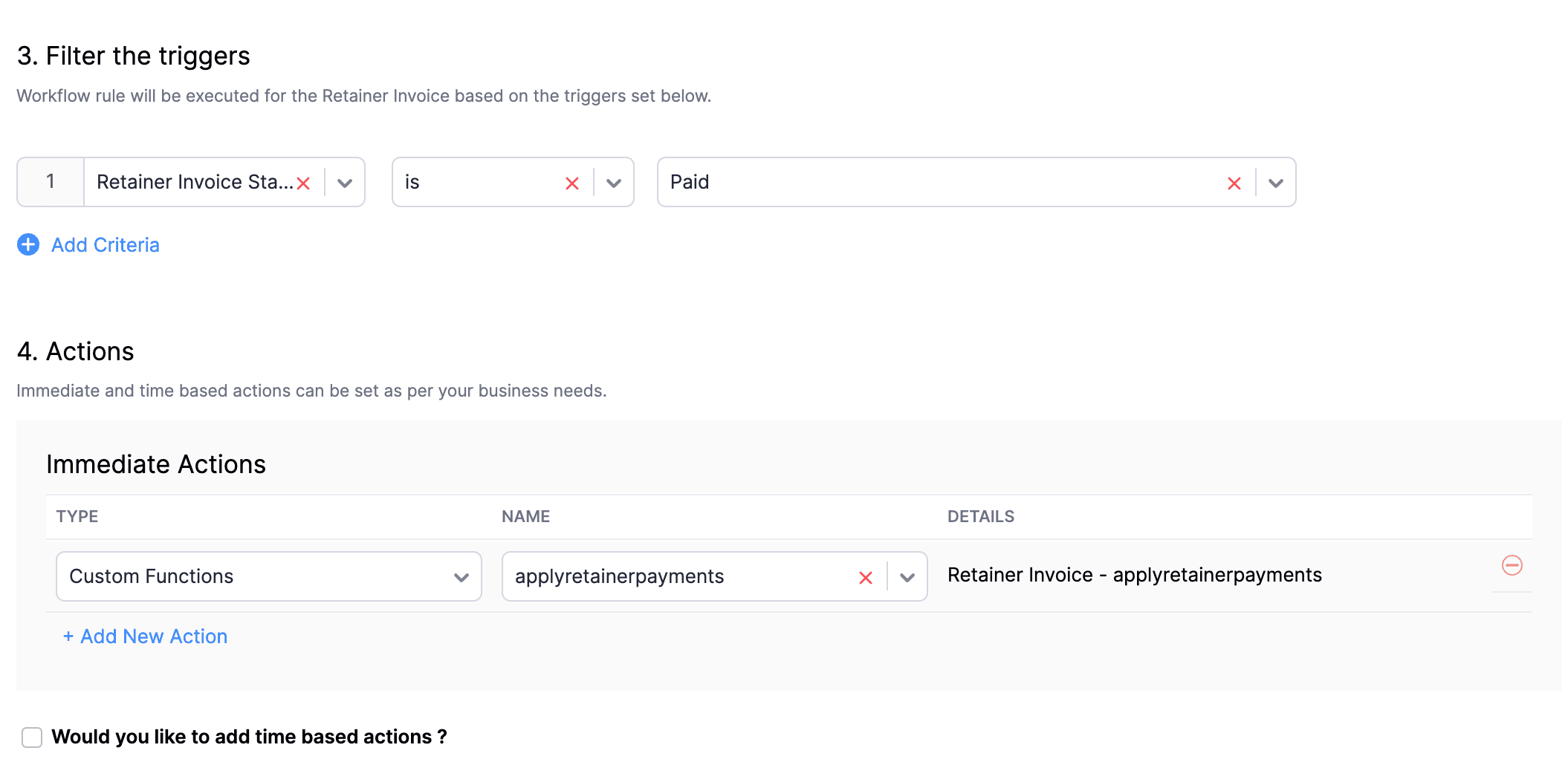Click the blue plus Add Criteria icon

[x=28, y=244]
